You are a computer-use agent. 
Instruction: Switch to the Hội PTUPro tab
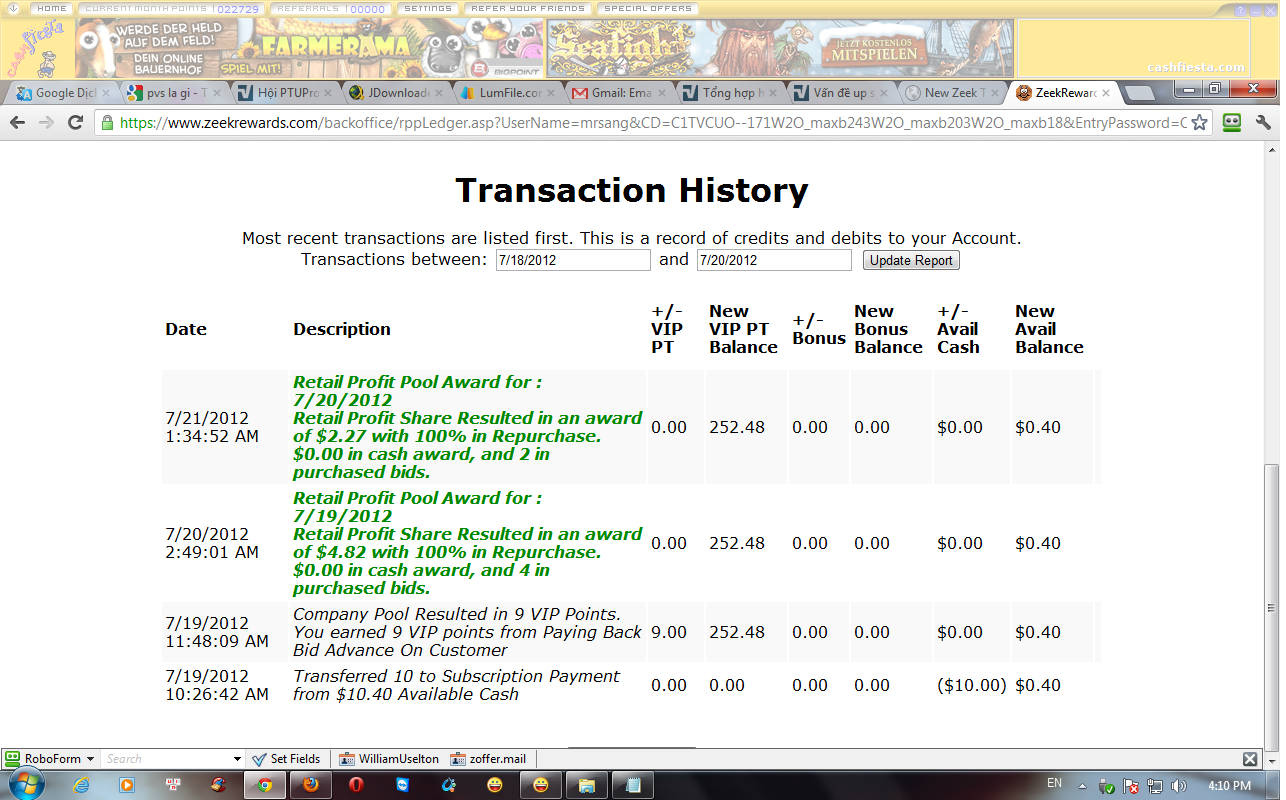[286, 93]
